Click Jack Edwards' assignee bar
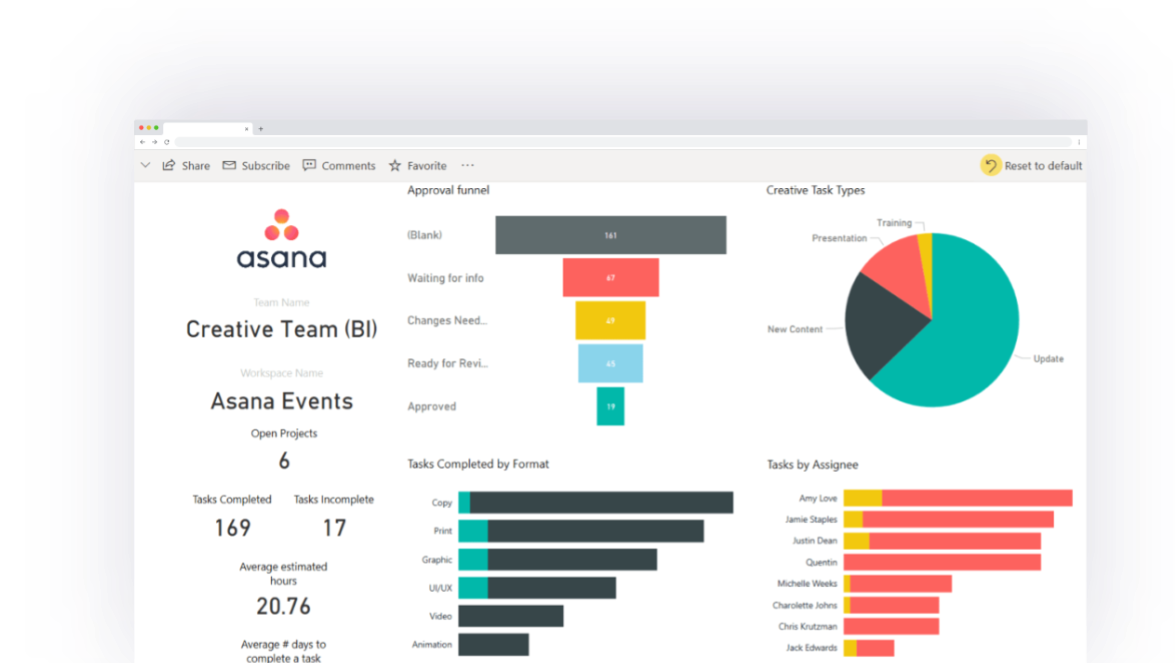The image size is (1175, 663). (x=869, y=647)
